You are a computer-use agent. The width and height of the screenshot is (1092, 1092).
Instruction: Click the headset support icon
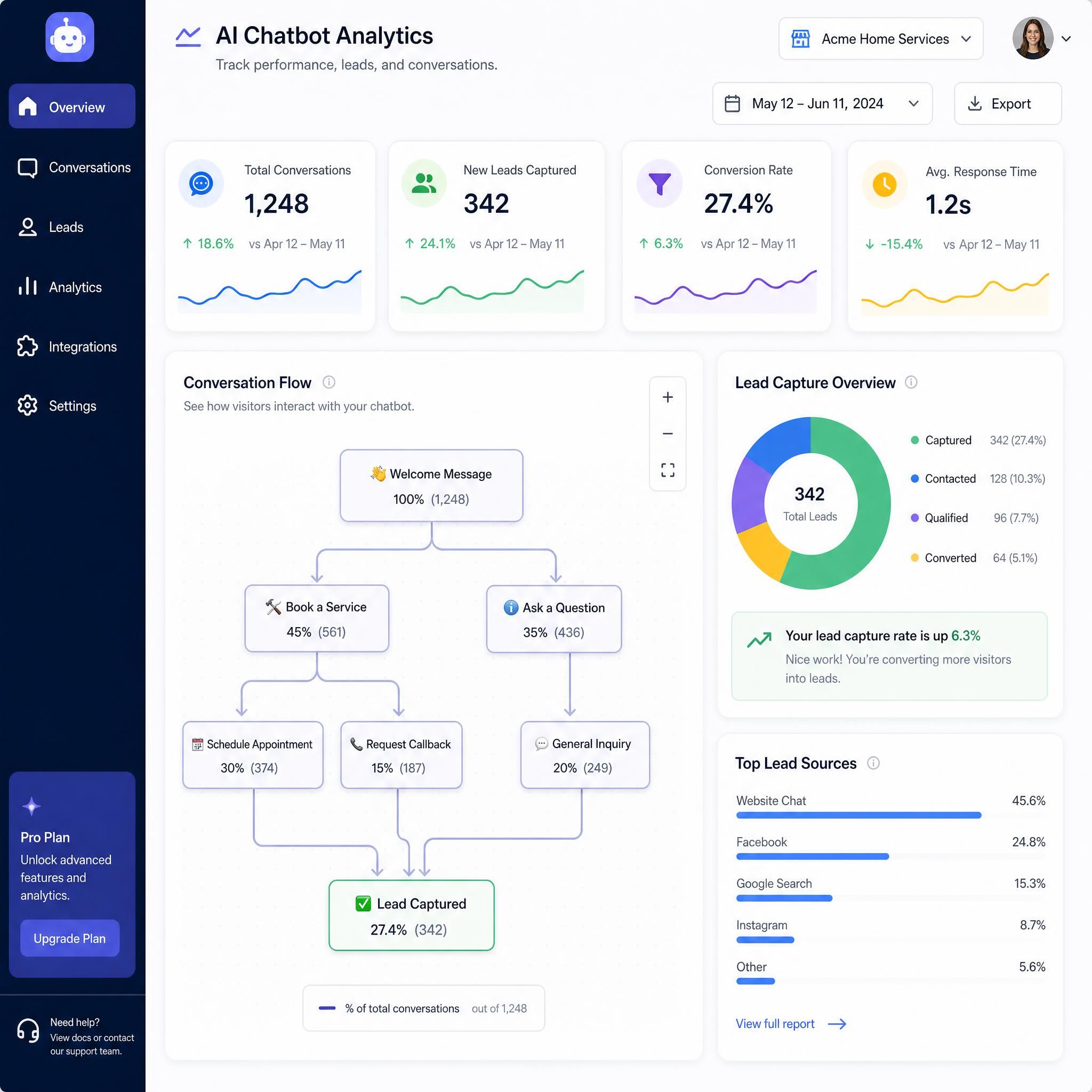[28, 1030]
